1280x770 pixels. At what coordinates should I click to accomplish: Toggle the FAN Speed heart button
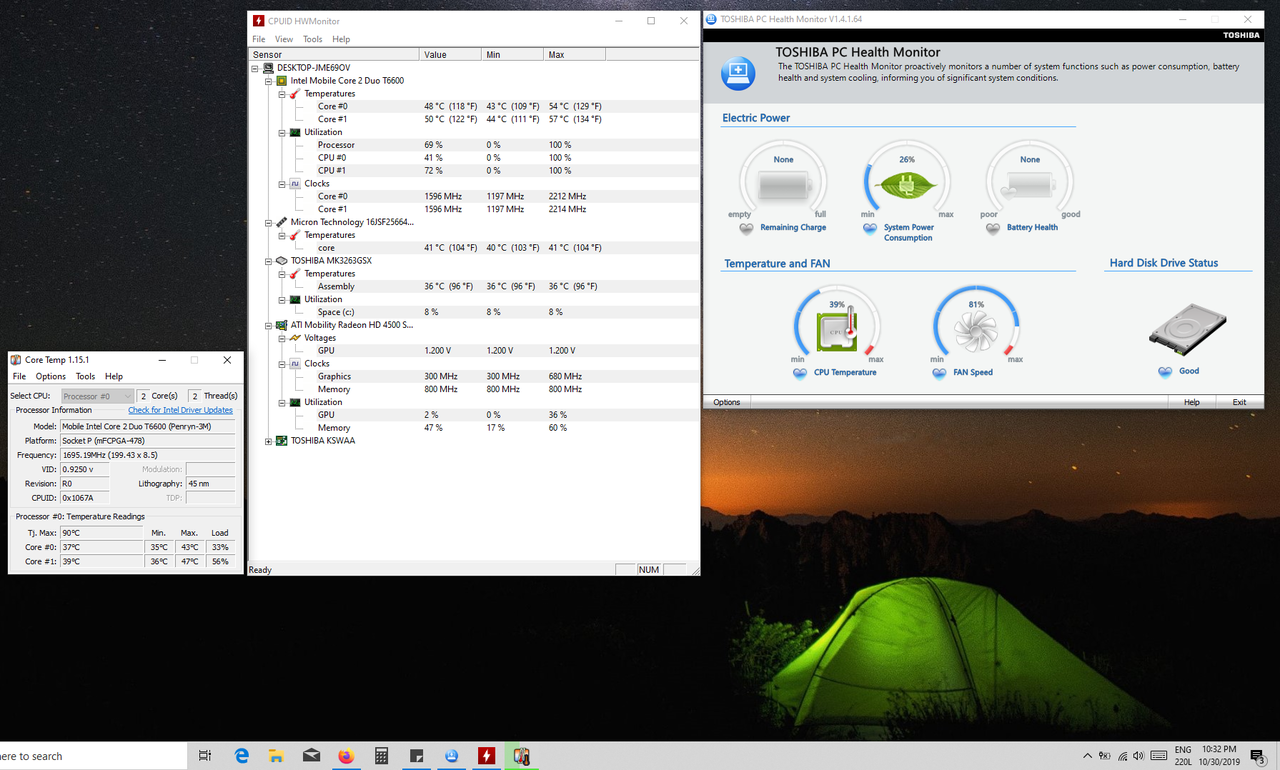point(939,373)
